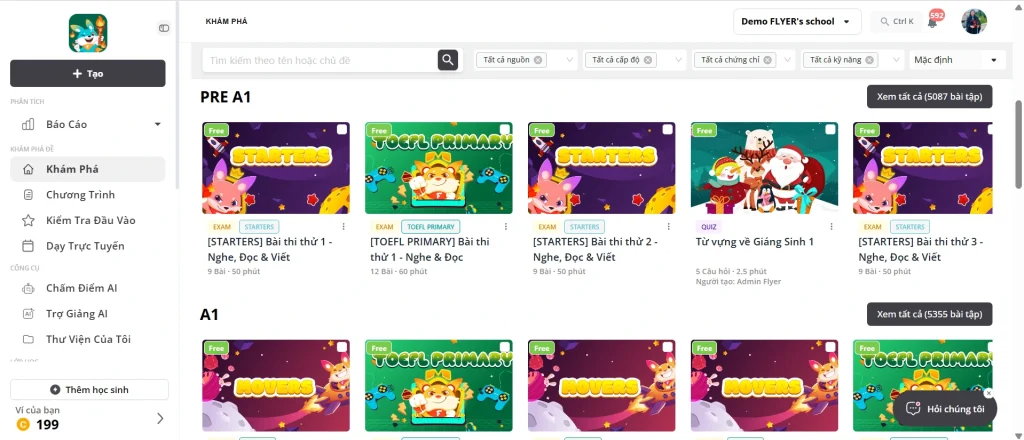Open the user profile avatar
The image size is (1024, 440).
click(x=974, y=22)
